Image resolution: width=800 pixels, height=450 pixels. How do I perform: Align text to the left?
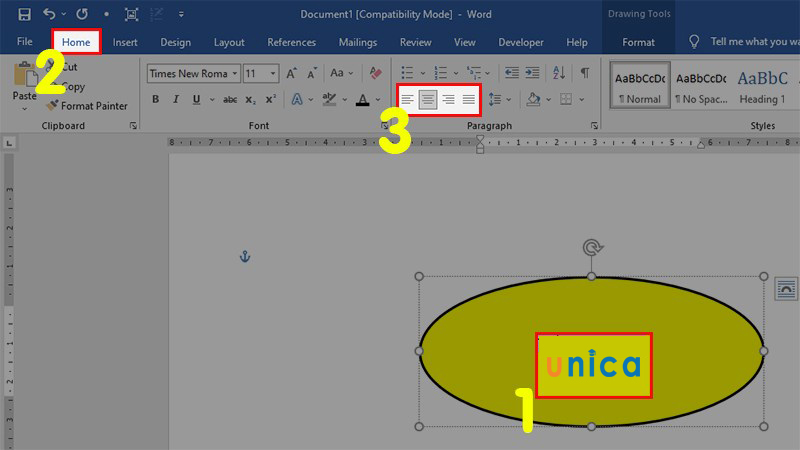click(x=407, y=99)
